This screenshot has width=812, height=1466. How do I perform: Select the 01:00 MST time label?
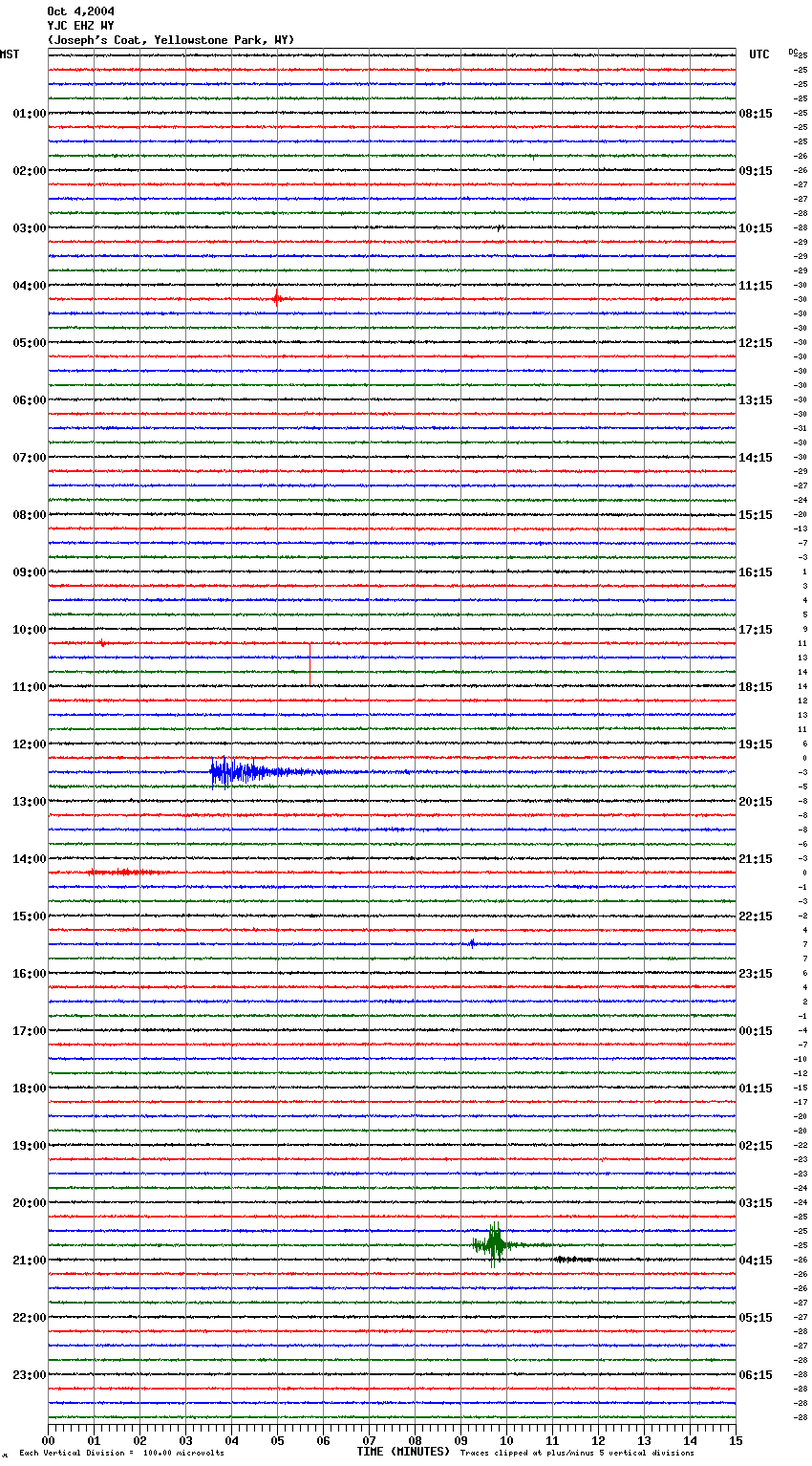coord(30,114)
